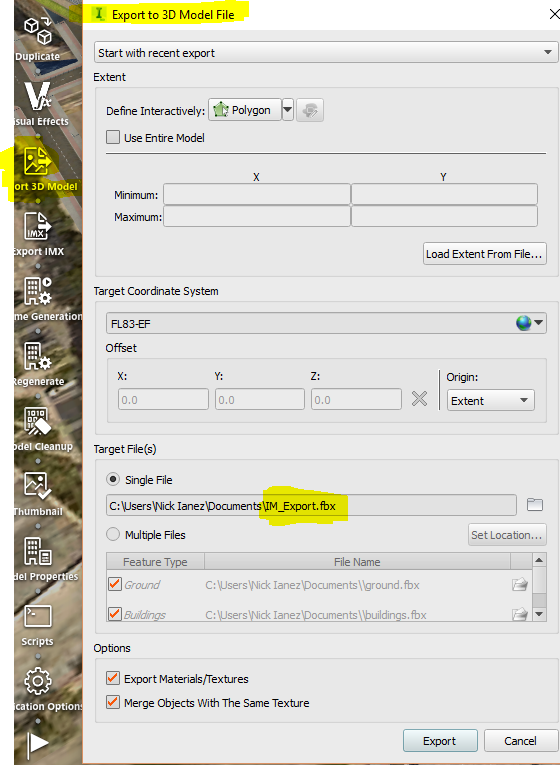This screenshot has width=560, height=765.
Task: Toggle Export Materials/Textures checkbox
Action: (x=113, y=678)
